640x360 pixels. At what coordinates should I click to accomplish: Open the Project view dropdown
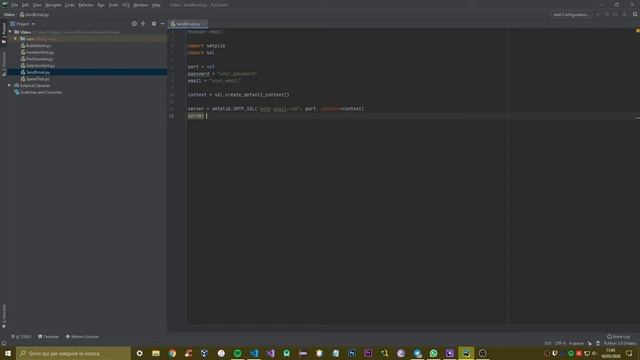pos(23,24)
